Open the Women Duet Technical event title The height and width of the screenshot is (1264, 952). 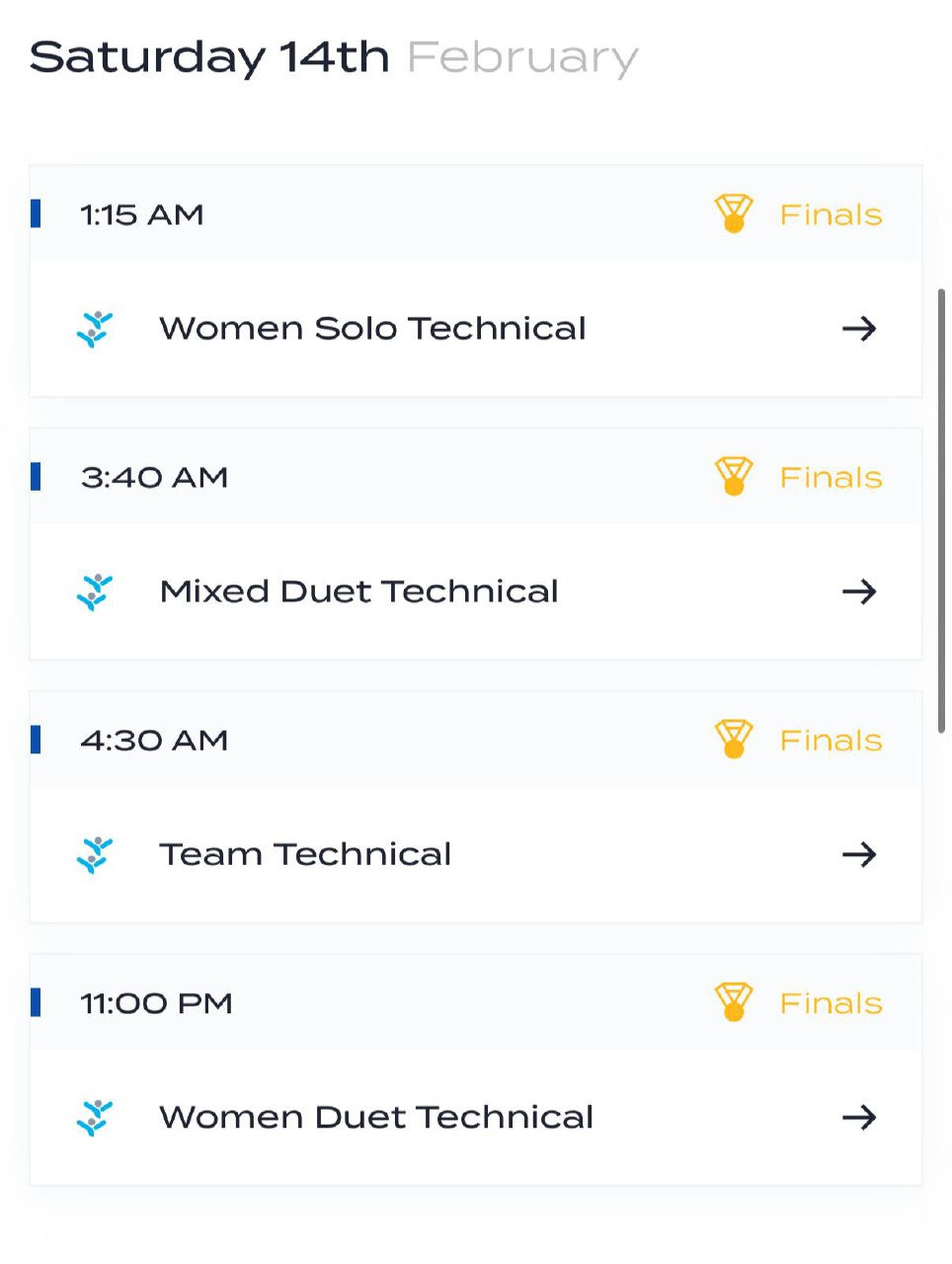(376, 1117)
